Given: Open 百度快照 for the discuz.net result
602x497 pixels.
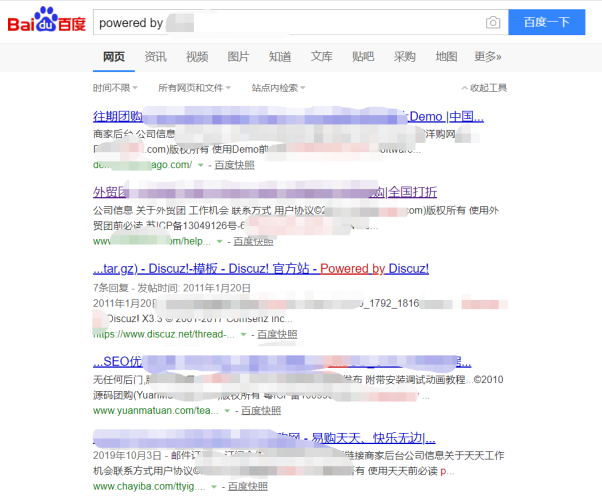Looking at the screenshot, I should click(x=277, y=334).
